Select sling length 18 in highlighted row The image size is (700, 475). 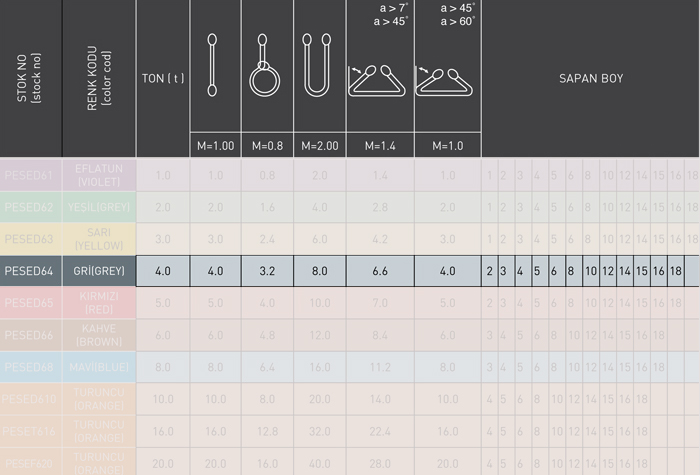tap(675, 271)
